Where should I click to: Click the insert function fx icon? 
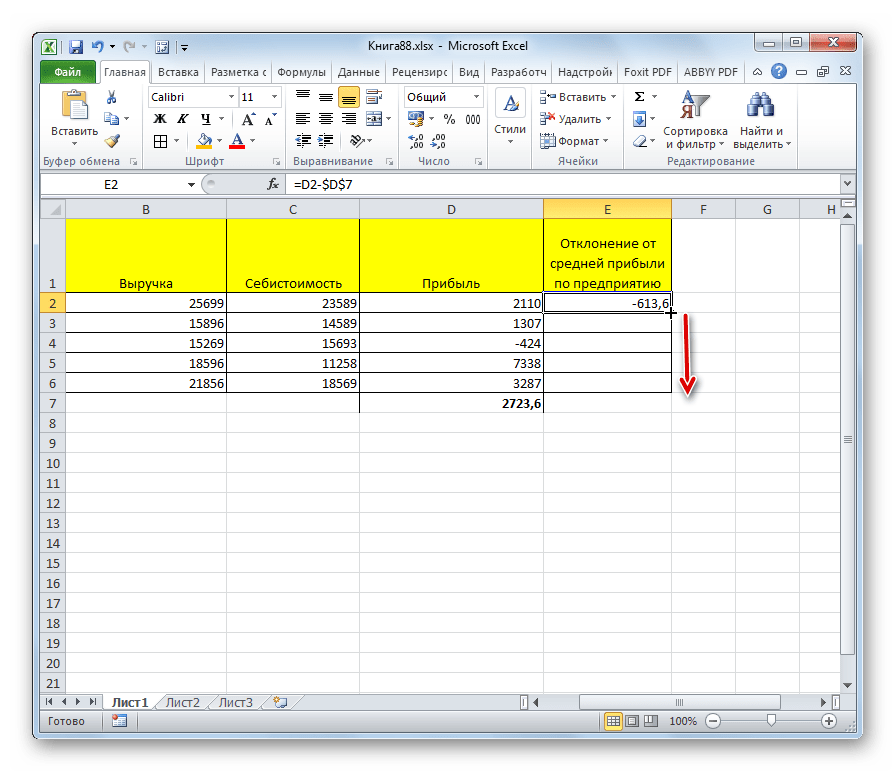(273, 185)
